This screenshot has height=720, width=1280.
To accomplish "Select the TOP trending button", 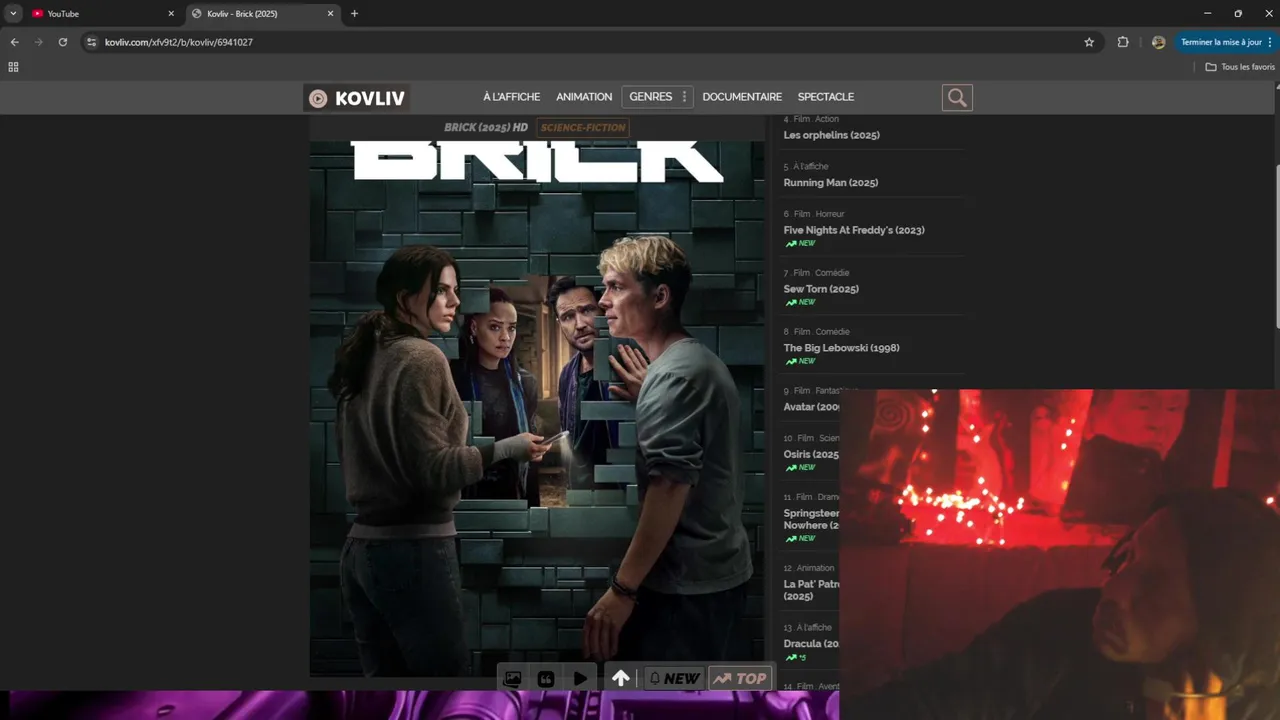I will point(740,678).
